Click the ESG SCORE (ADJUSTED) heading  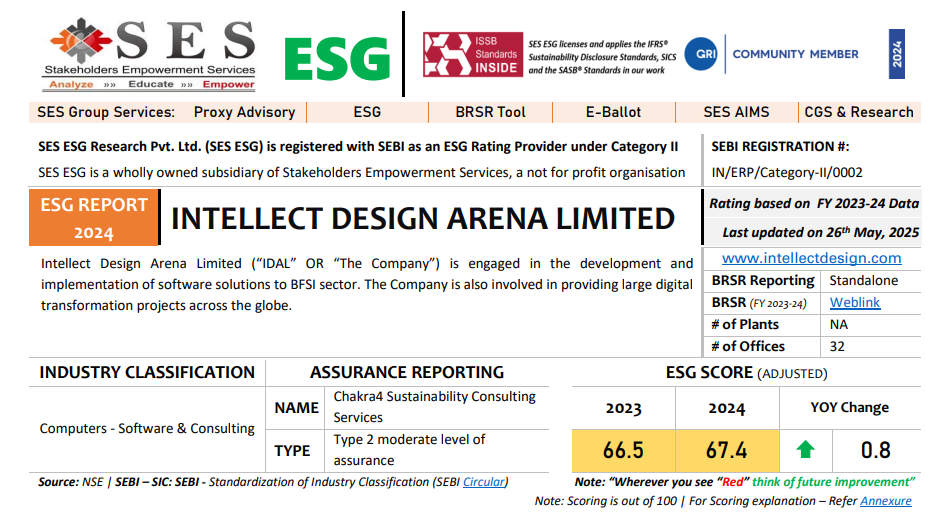(x=747, y=373)
